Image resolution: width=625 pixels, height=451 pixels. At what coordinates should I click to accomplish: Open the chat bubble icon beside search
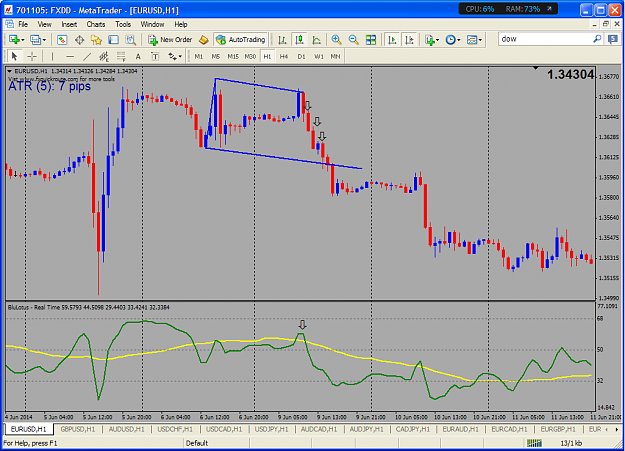pos(613,39)
